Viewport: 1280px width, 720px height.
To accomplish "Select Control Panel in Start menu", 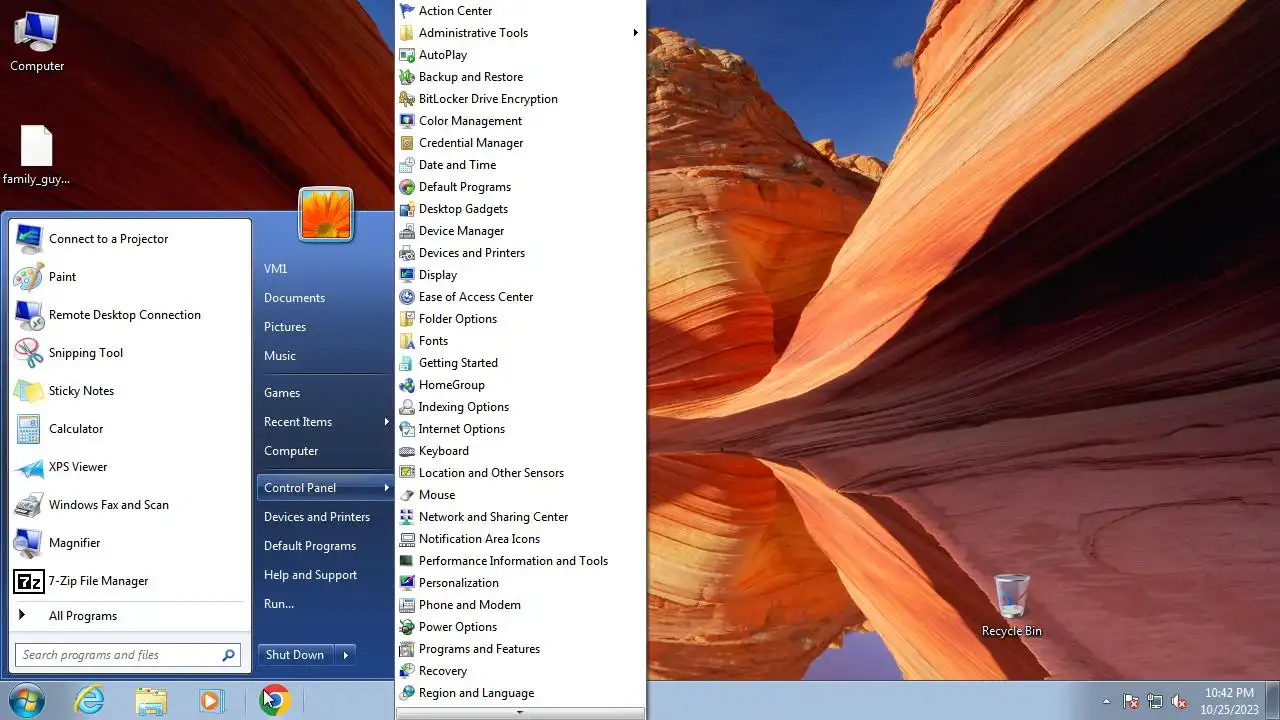I will (325, 488).
